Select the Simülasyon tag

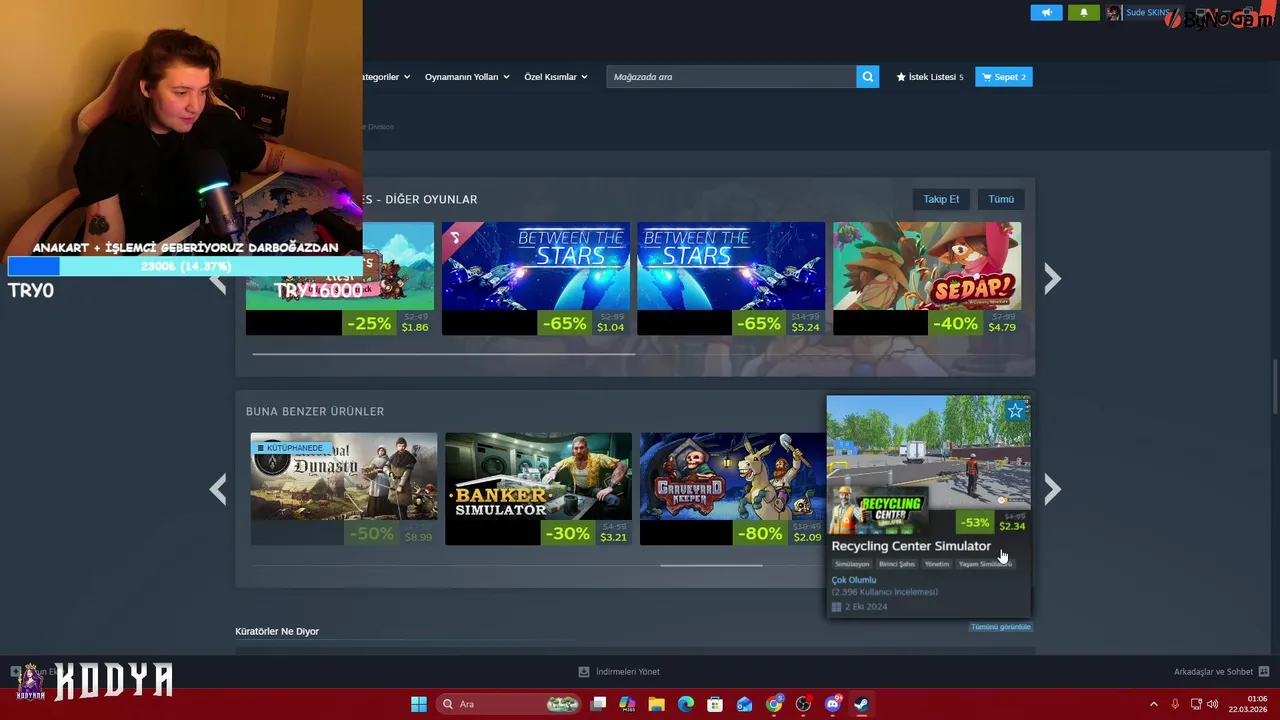click(x=852, y=564)
